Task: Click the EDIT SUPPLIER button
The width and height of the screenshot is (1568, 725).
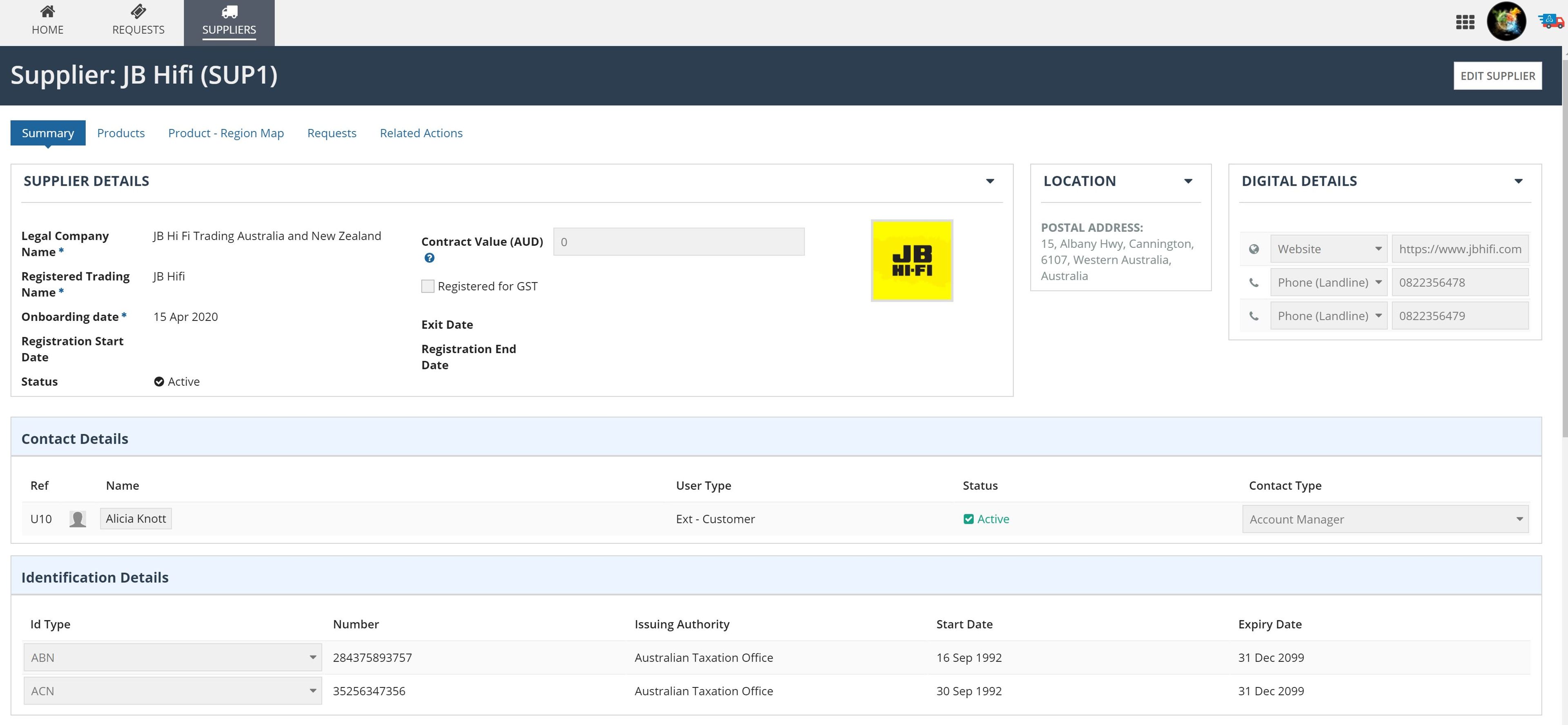Action: pyautogui.click(x=1497, y=76)
